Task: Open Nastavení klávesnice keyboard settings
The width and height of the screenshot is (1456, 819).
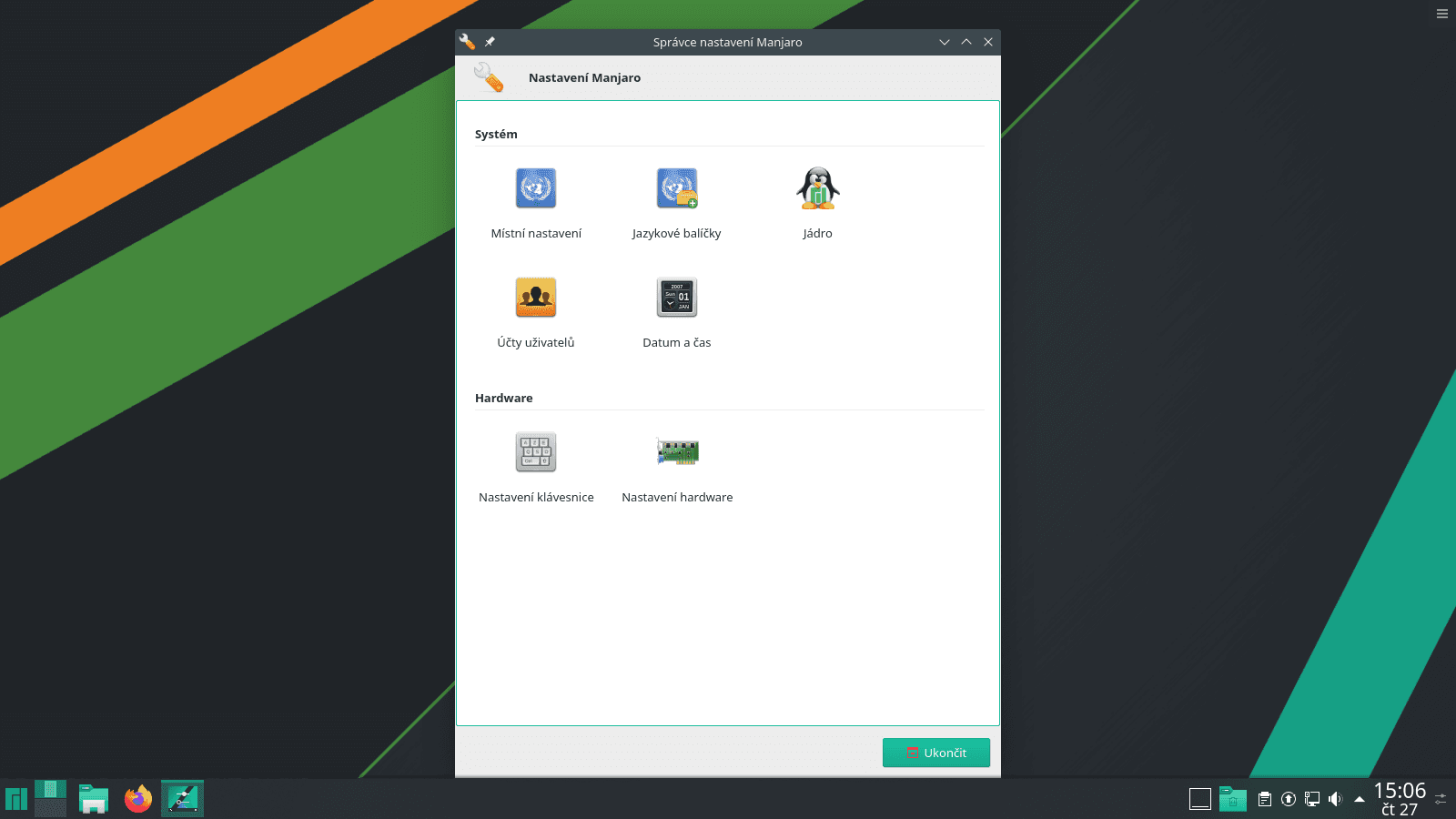Action: 536,468
